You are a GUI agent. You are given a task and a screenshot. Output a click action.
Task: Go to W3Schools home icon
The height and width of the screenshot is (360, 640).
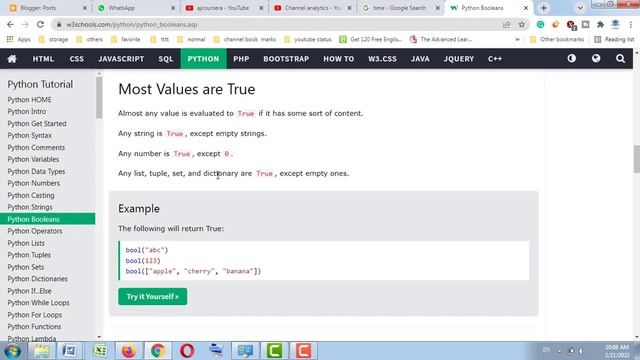pos(12,59)
